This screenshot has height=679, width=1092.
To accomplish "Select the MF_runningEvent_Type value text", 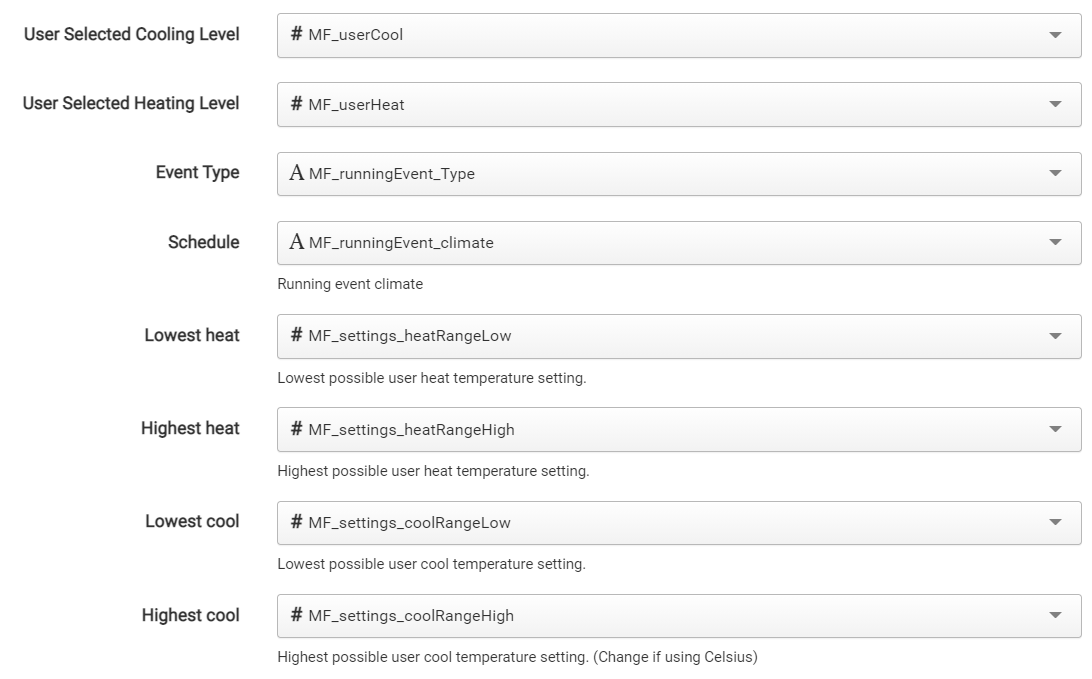I will click(x=391, y=174).
